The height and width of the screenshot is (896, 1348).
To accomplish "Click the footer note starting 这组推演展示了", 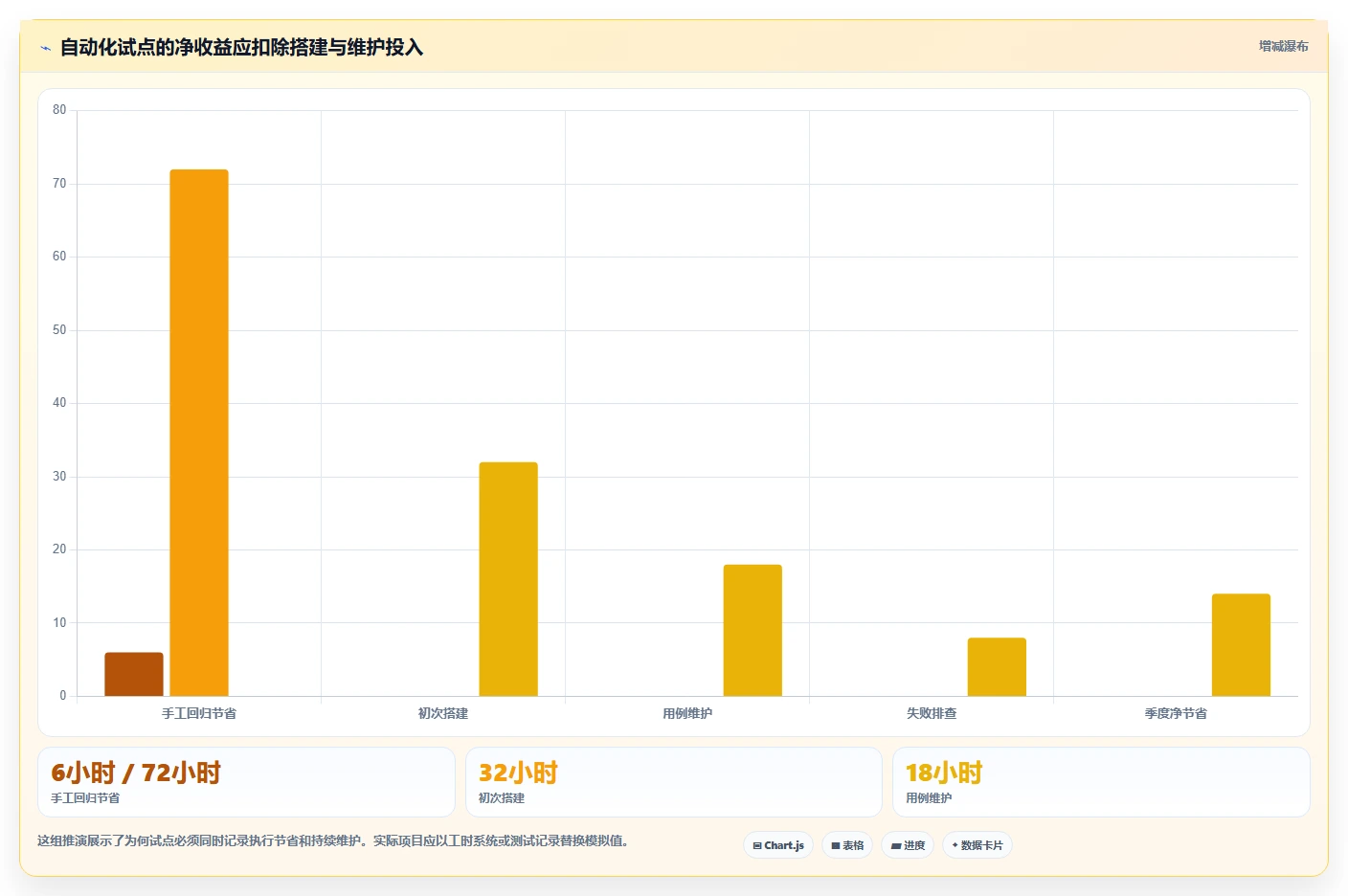I will 333,840.
